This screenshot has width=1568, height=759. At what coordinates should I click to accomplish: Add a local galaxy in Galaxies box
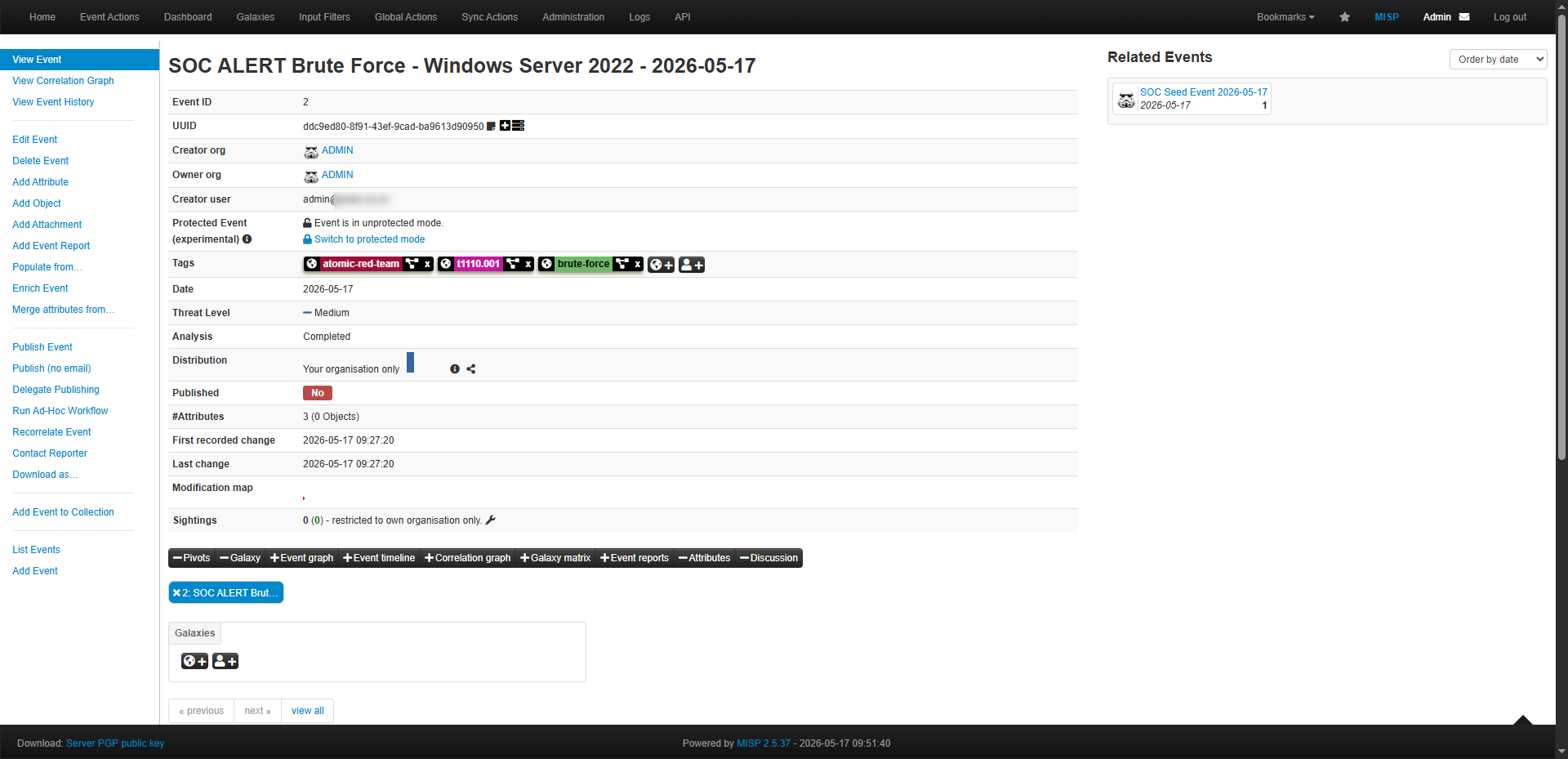pos(225,661)
